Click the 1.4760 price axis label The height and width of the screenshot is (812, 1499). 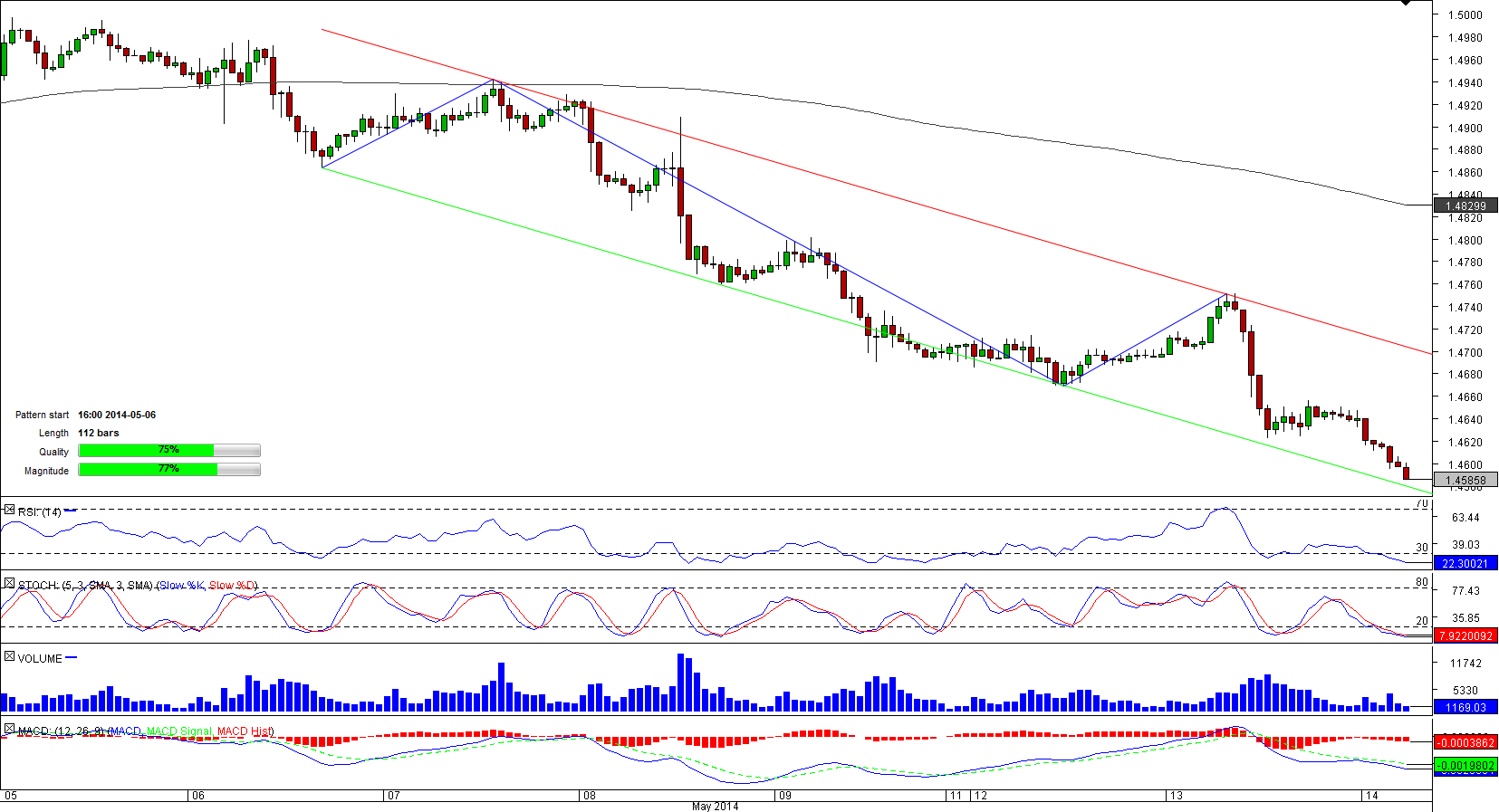1465,285
